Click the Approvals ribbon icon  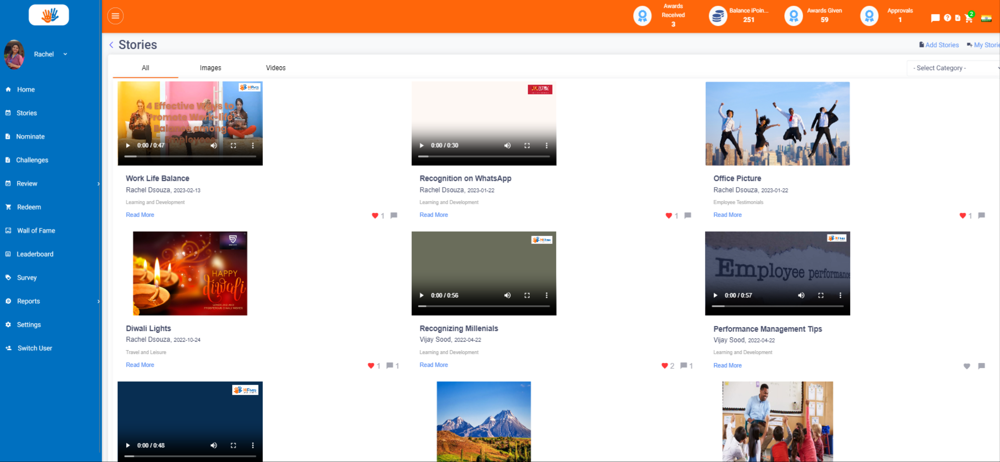[x=869, y=16]
